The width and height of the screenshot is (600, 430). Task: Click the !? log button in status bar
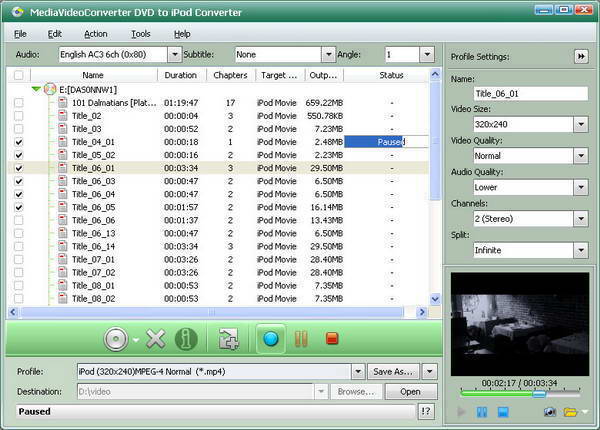426,412
